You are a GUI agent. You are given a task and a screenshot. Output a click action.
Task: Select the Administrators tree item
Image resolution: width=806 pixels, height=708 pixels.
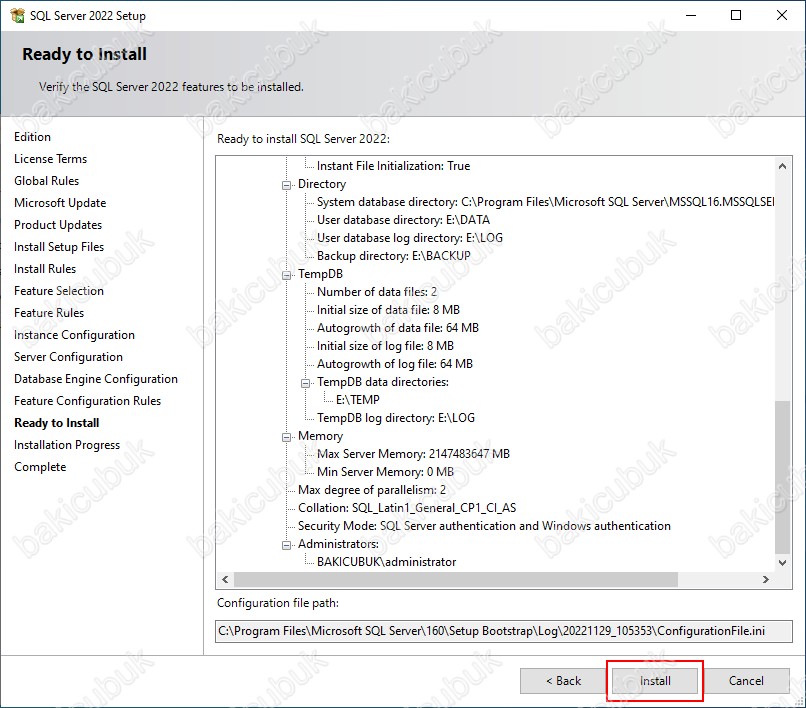click(338, 544)
